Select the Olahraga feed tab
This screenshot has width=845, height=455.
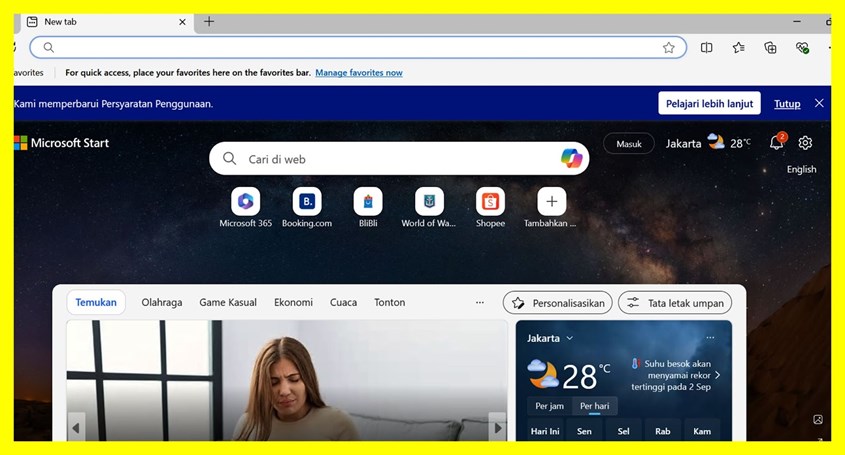(x=162, y=302)
